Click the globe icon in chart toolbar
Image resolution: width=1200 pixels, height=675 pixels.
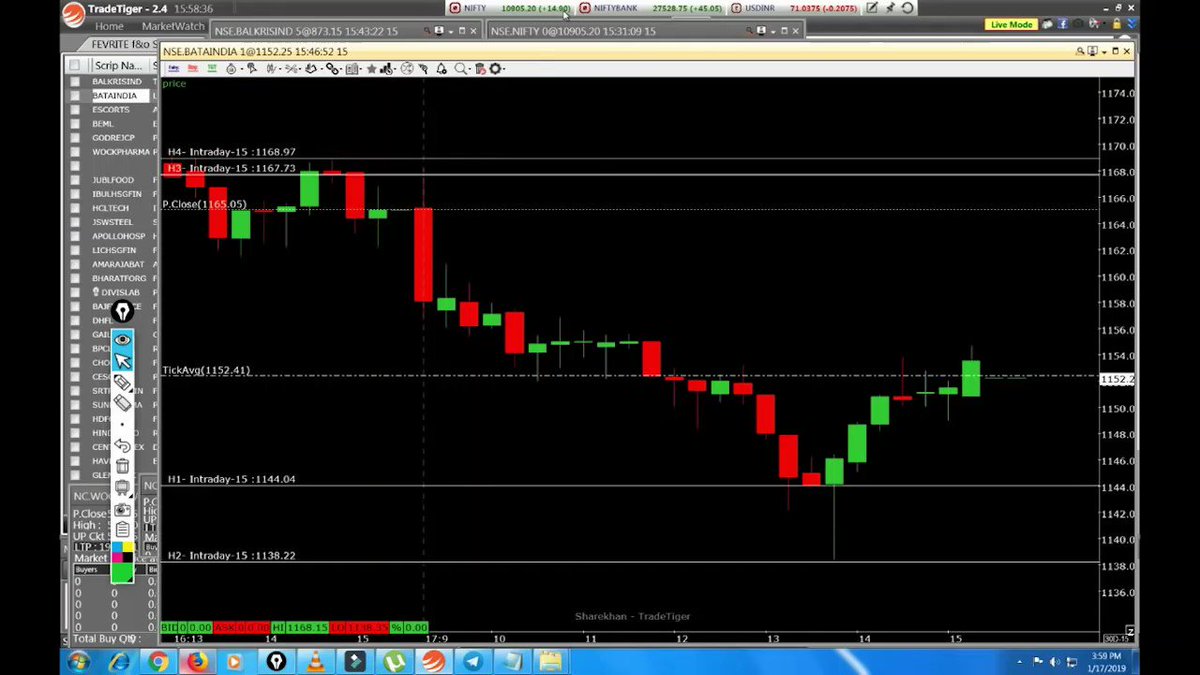[x=407, y=69]
